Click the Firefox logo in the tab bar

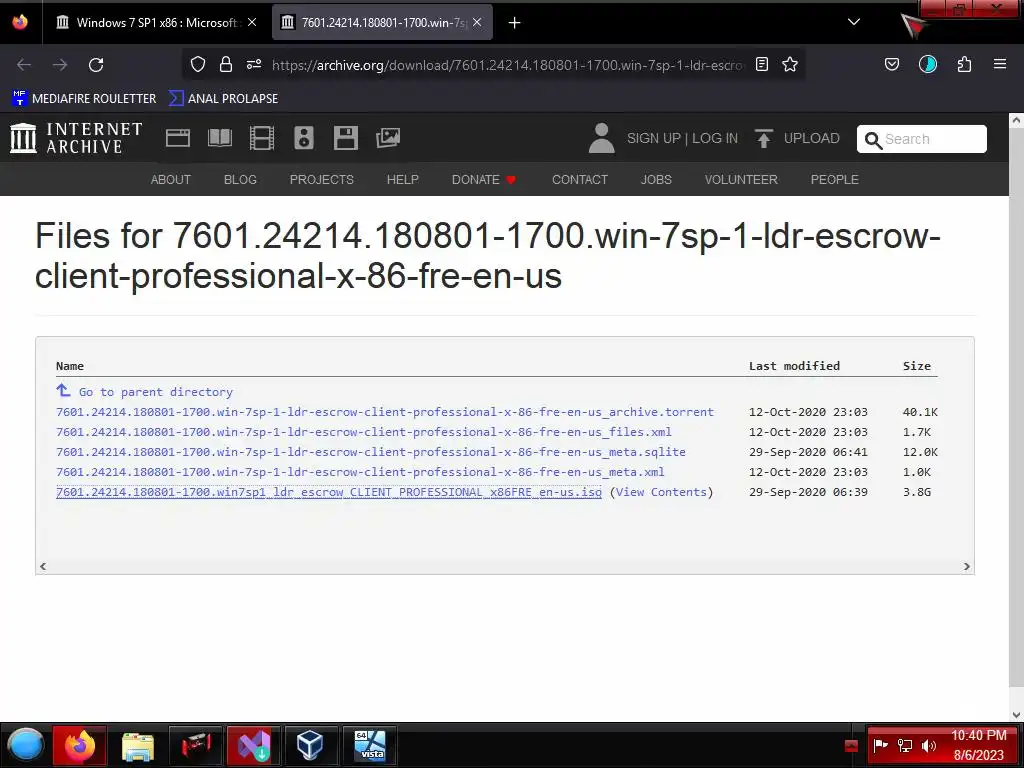20,22
